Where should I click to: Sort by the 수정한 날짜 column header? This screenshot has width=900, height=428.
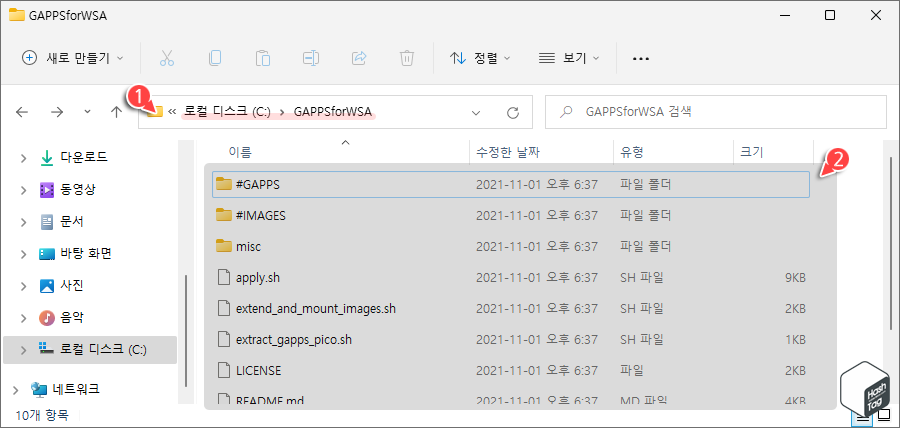(x=507, y=153)
